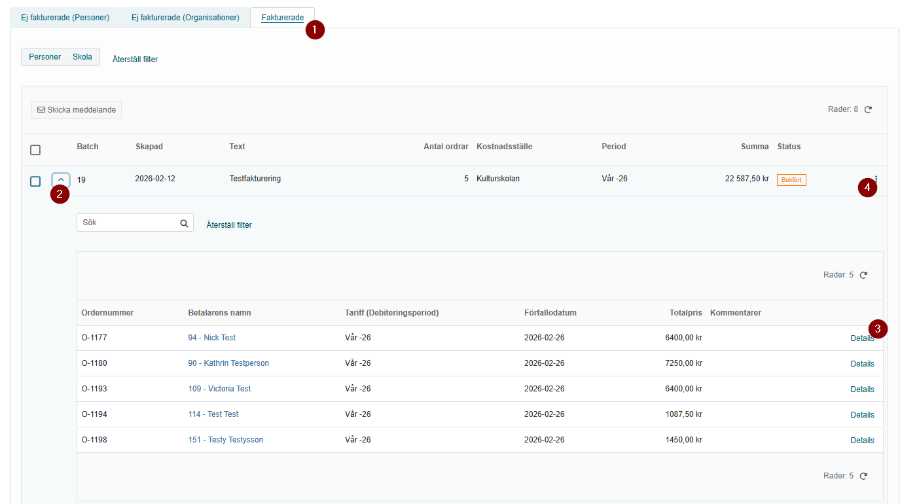Open payer 90 - Kathrin Testperson

[228, 363]
